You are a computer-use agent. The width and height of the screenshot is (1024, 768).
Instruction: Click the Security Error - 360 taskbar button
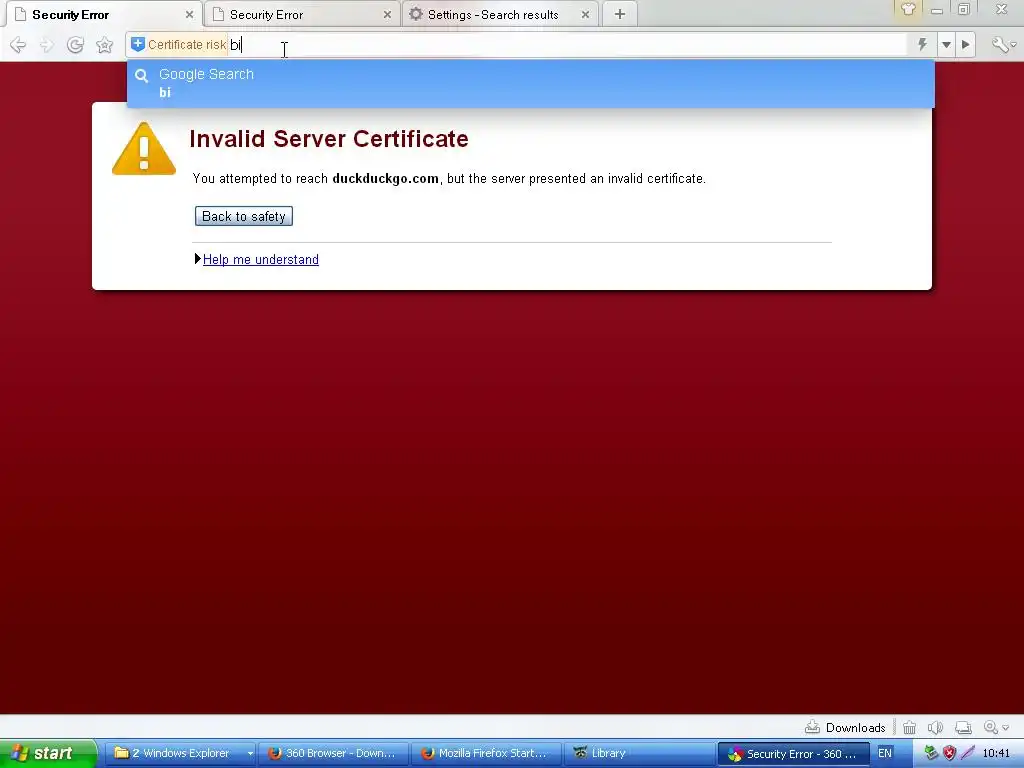click(x=793, y=754)
